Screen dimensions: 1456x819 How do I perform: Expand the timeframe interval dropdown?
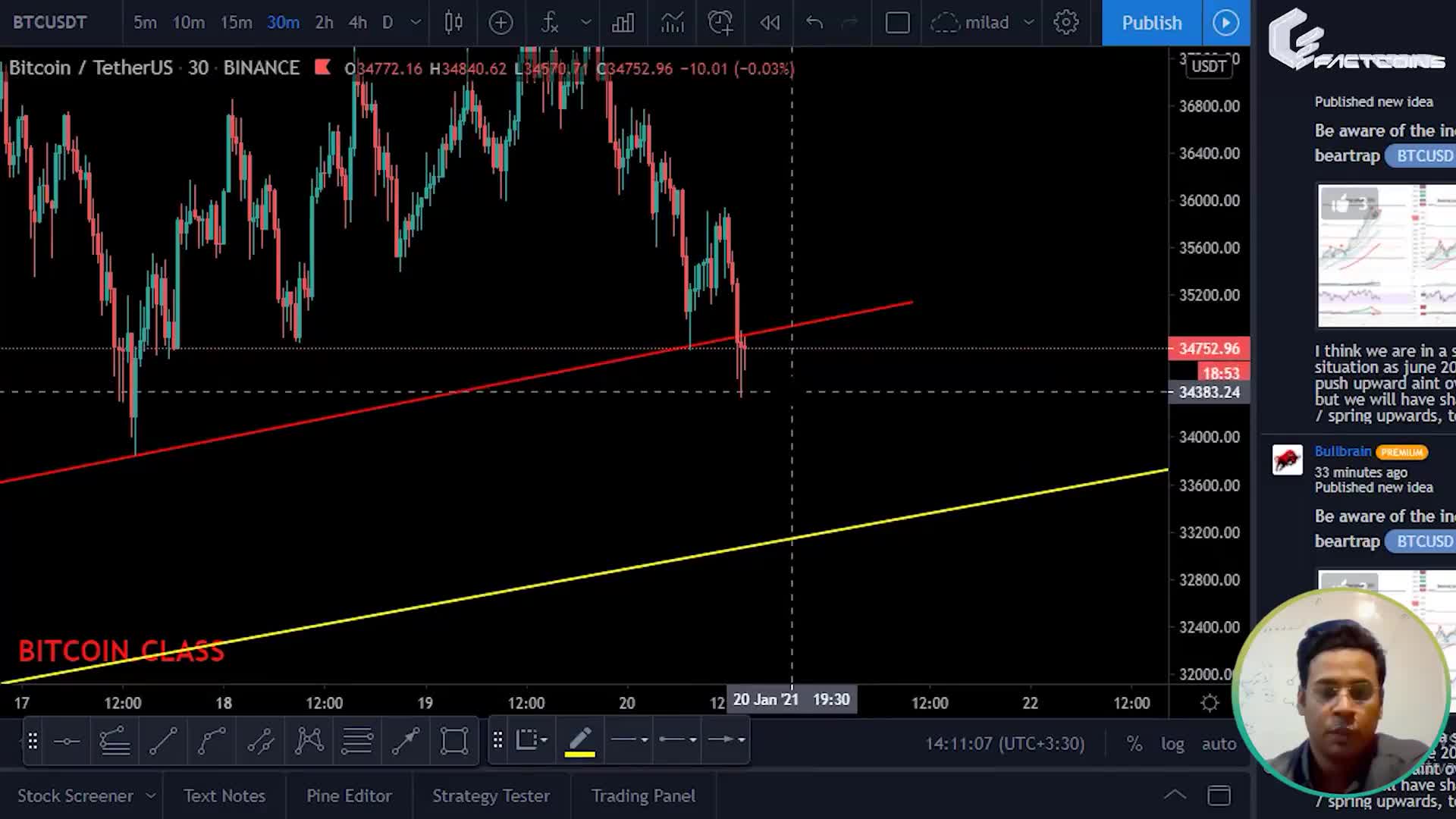tap(416, 23)
